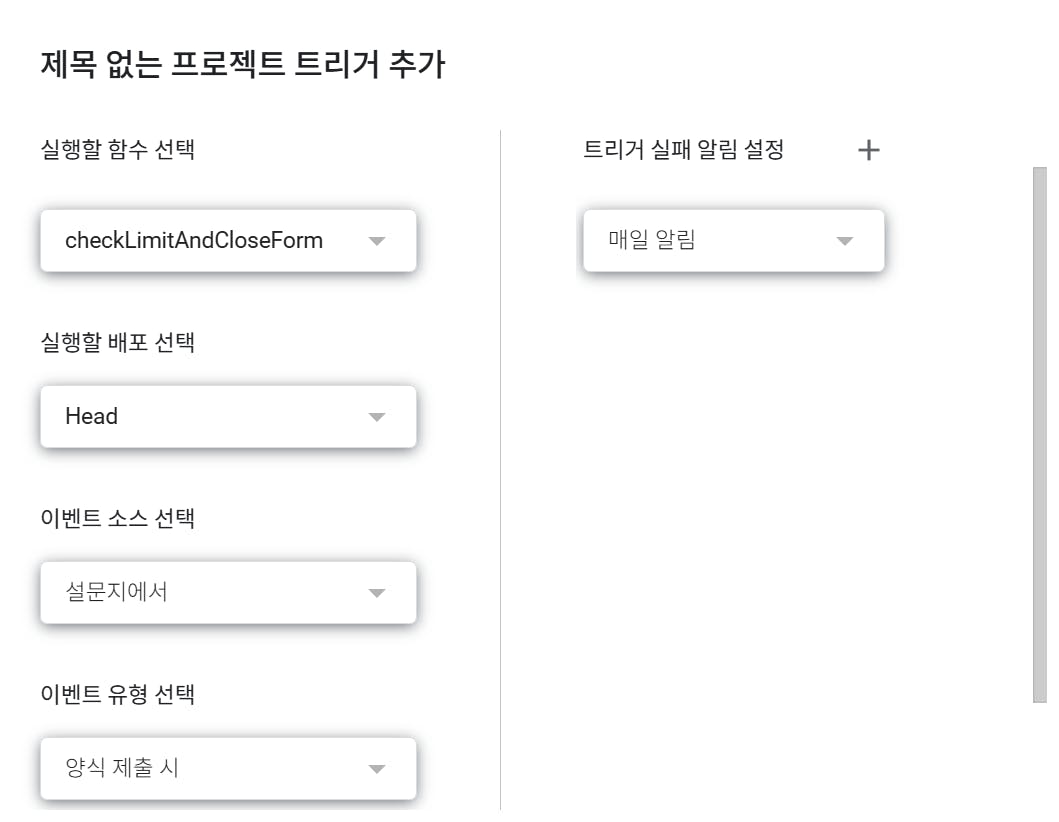Click the 트리거 실패 알림 설정 label
Image resolution: width=1059 pixels, height=822 pixels.
(683, 150)
